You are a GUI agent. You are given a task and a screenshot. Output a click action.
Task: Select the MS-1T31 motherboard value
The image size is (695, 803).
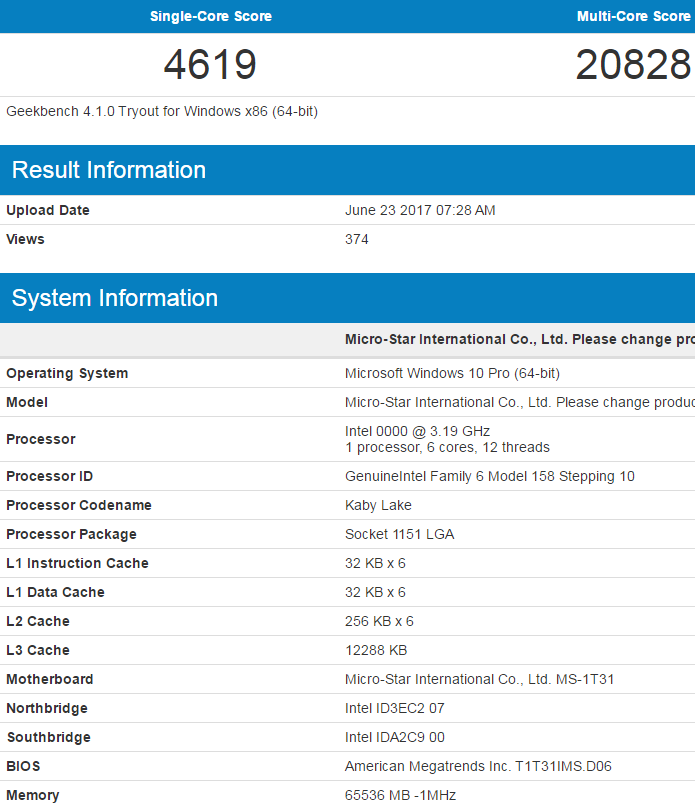pyautogui.click(x=479, y=679)
